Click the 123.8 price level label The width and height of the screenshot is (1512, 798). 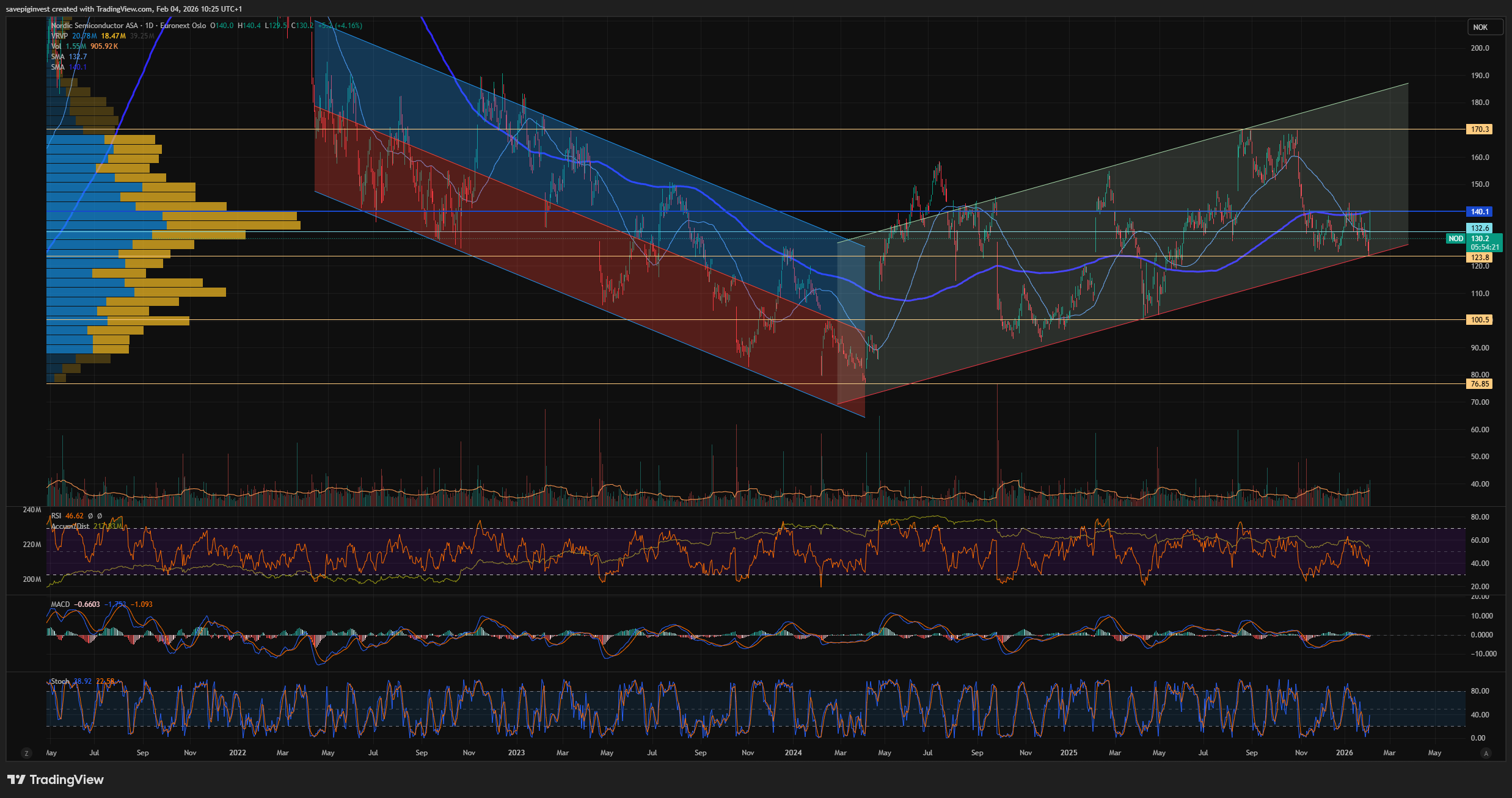point(1479,258)
